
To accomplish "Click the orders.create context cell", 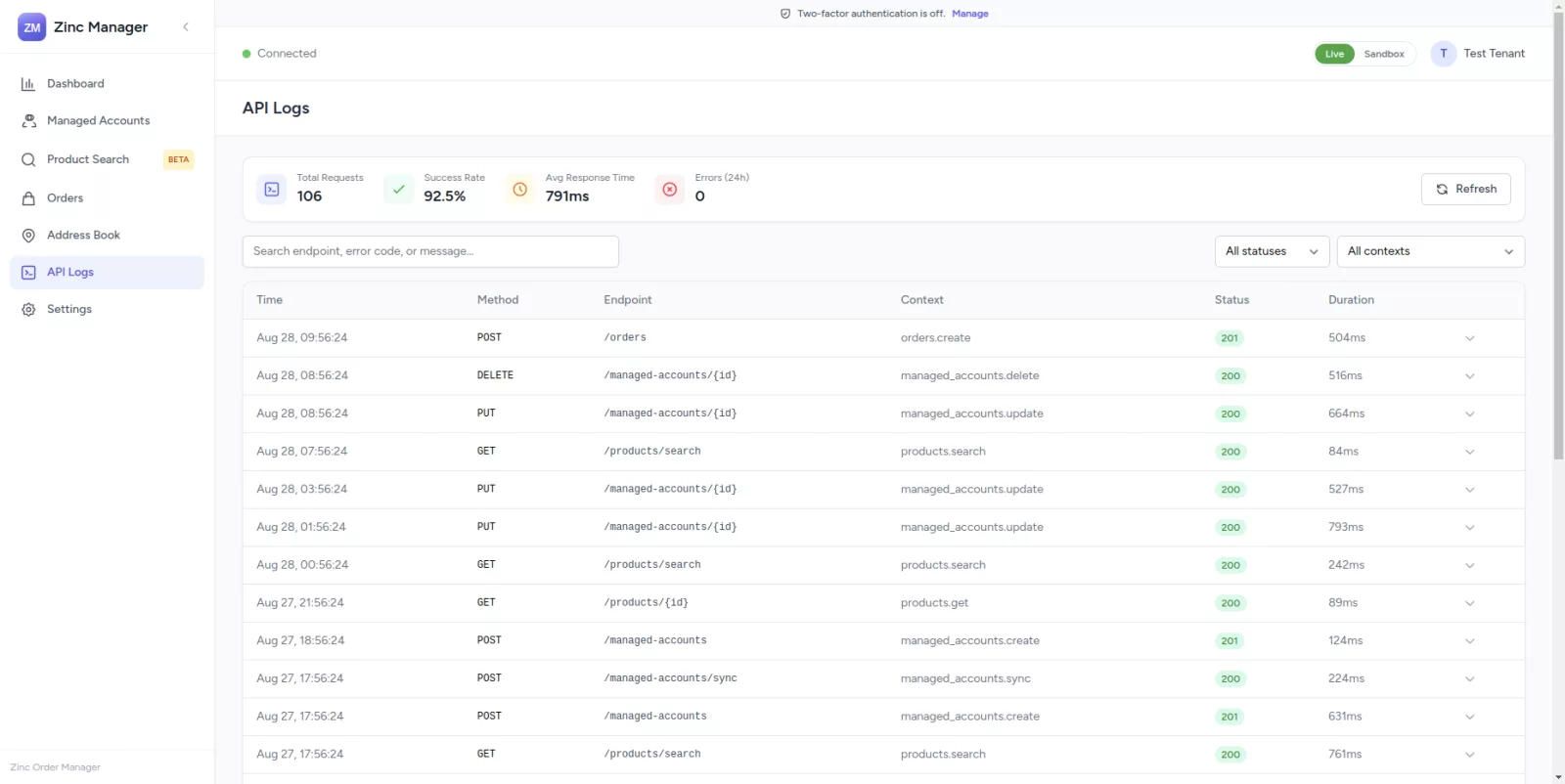I will click(935, 338).
